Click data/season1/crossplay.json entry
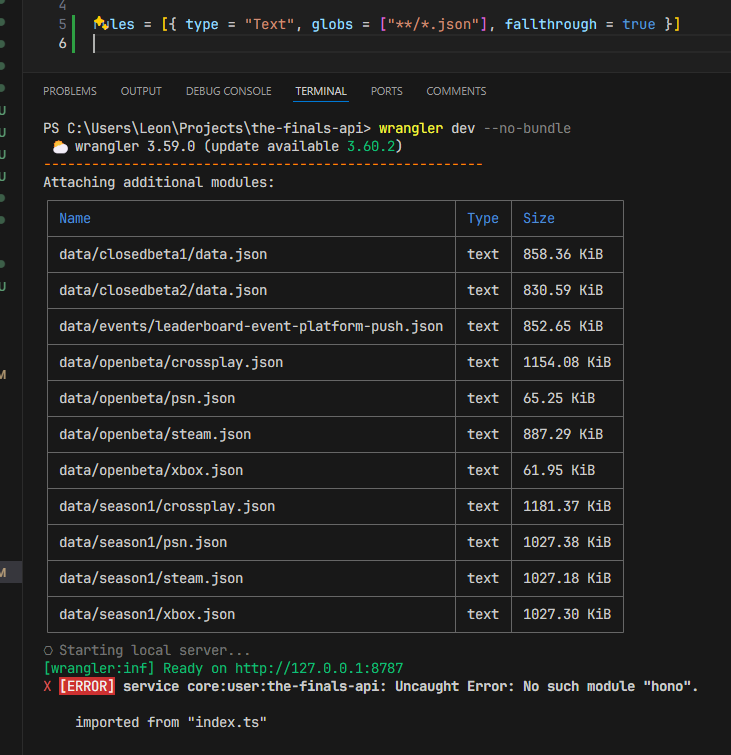 click(x=167, y=507)
